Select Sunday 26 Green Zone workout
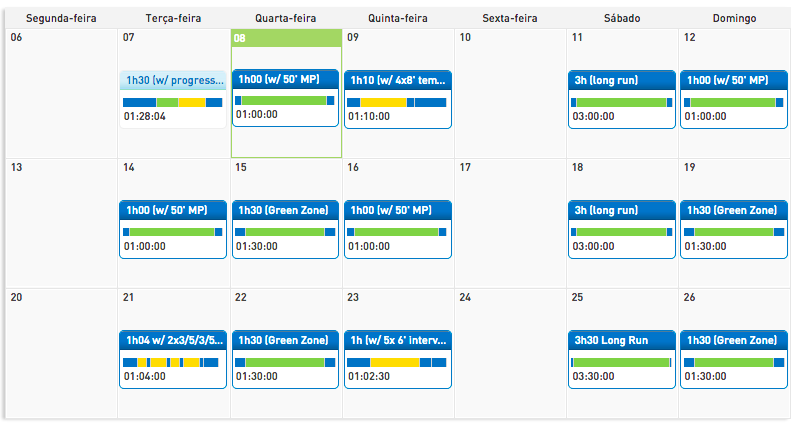 point(733,340)
